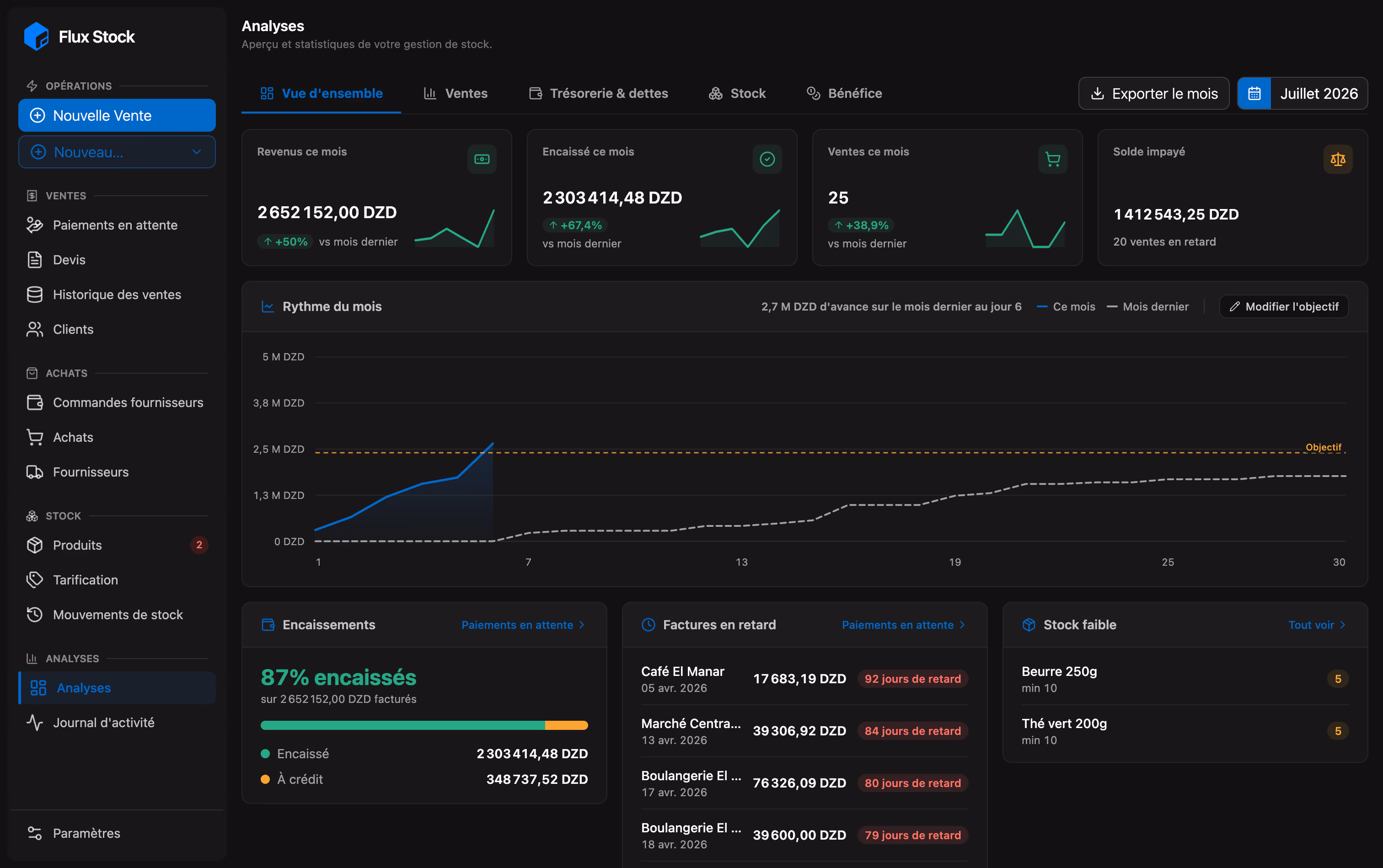
Task: Click the Produits box icon
Action: [x=34, y=546]
